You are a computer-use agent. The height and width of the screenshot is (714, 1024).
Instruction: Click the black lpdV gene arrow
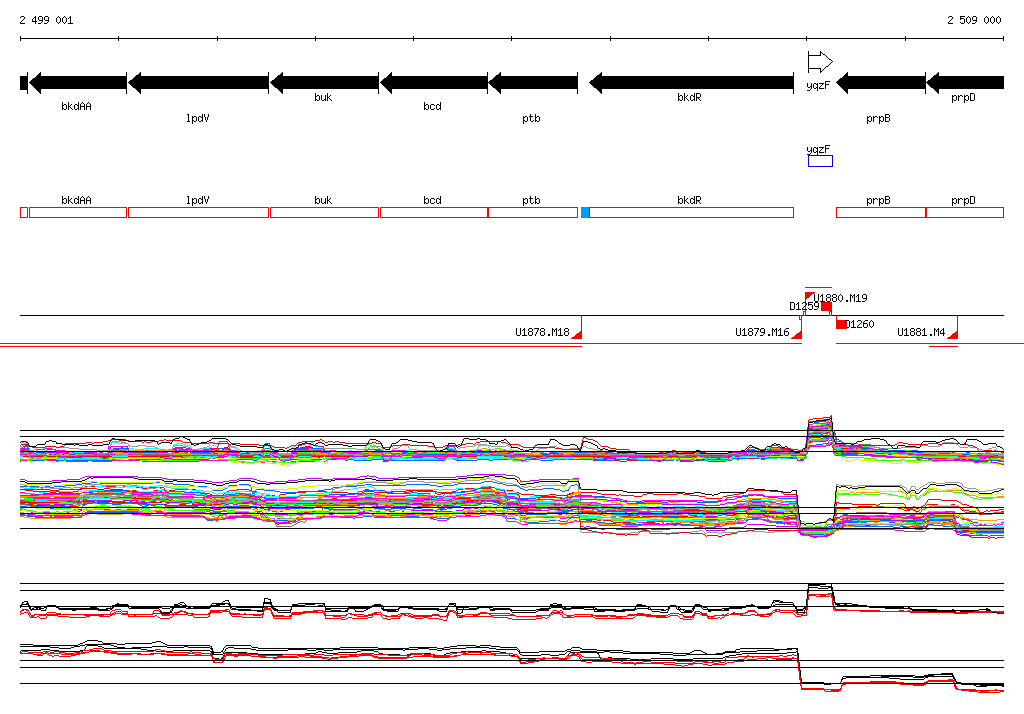click(198, 83)
